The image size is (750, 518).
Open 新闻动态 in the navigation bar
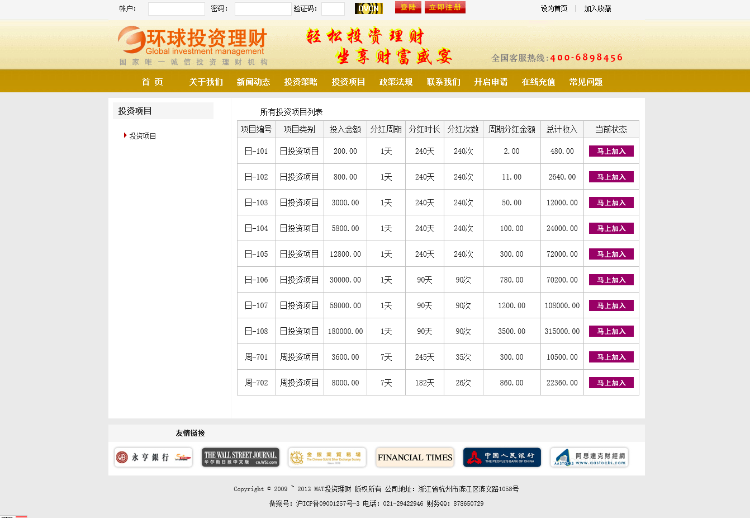[253, 82]
